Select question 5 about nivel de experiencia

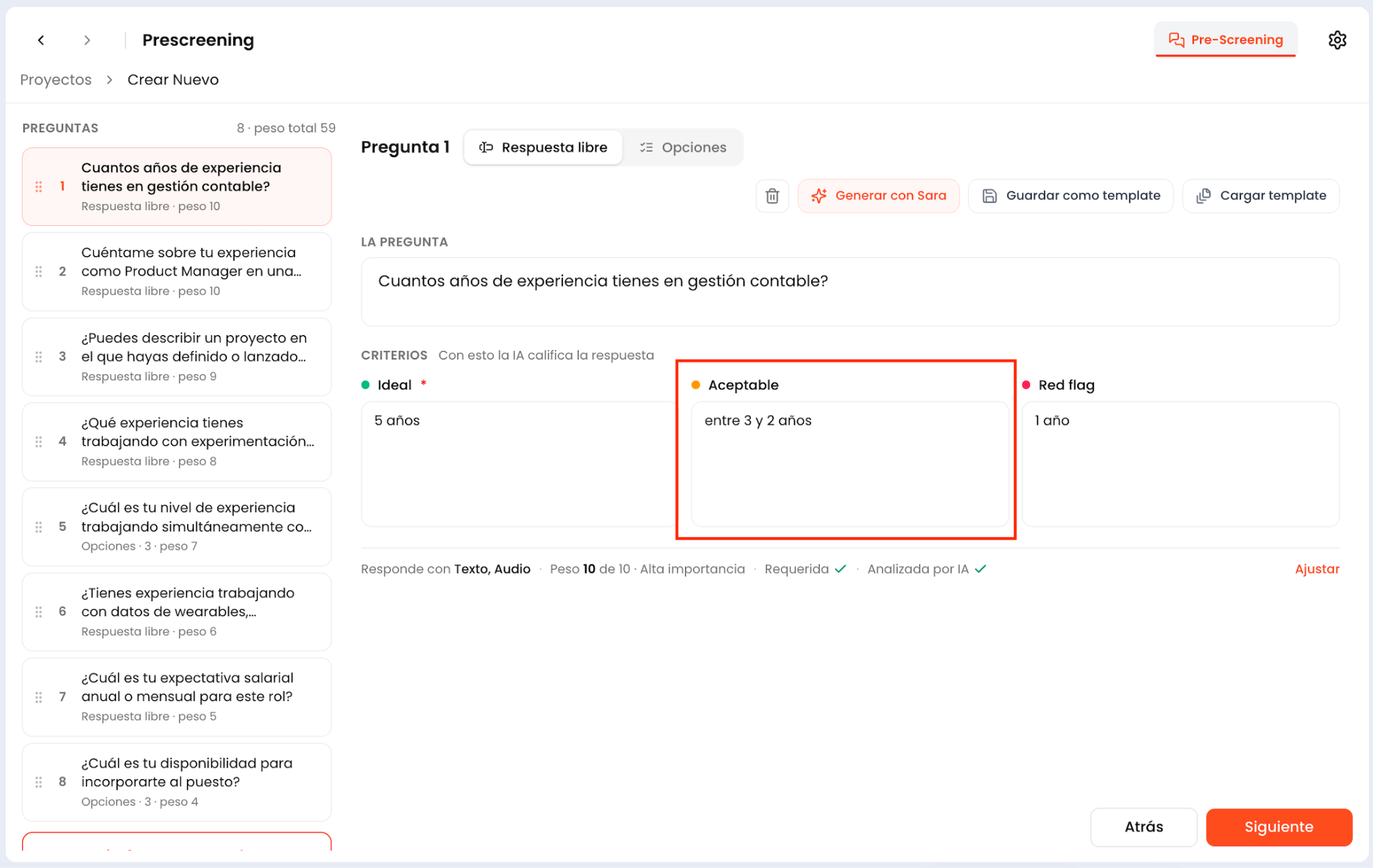[177, 527]
